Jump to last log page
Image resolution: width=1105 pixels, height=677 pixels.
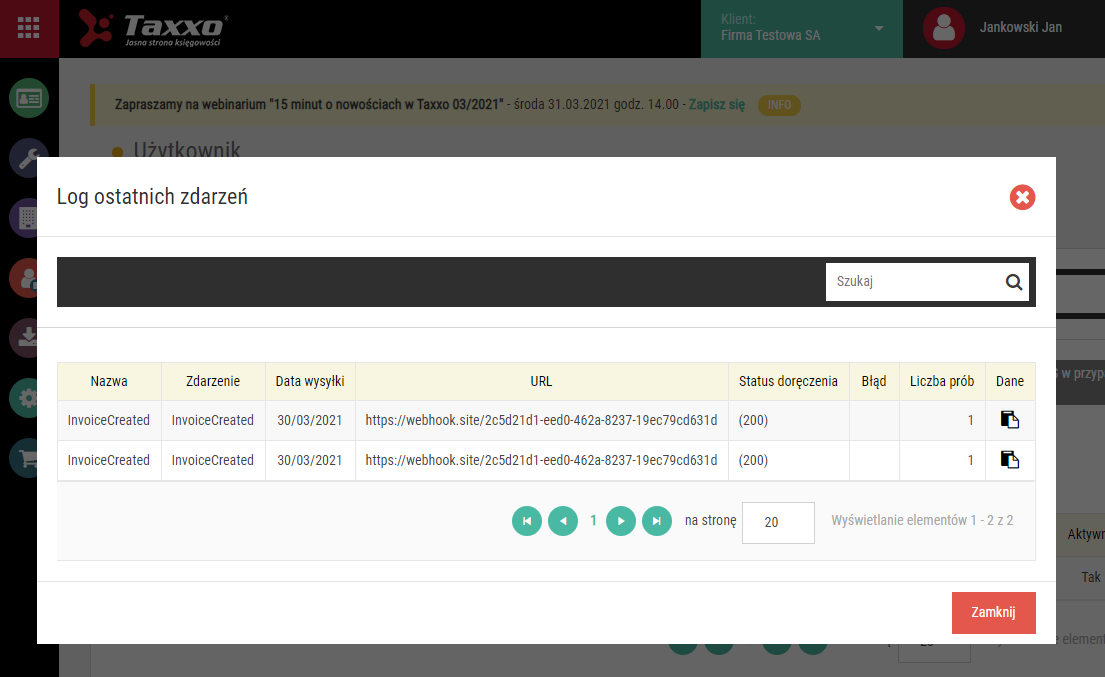coord(657,521)
